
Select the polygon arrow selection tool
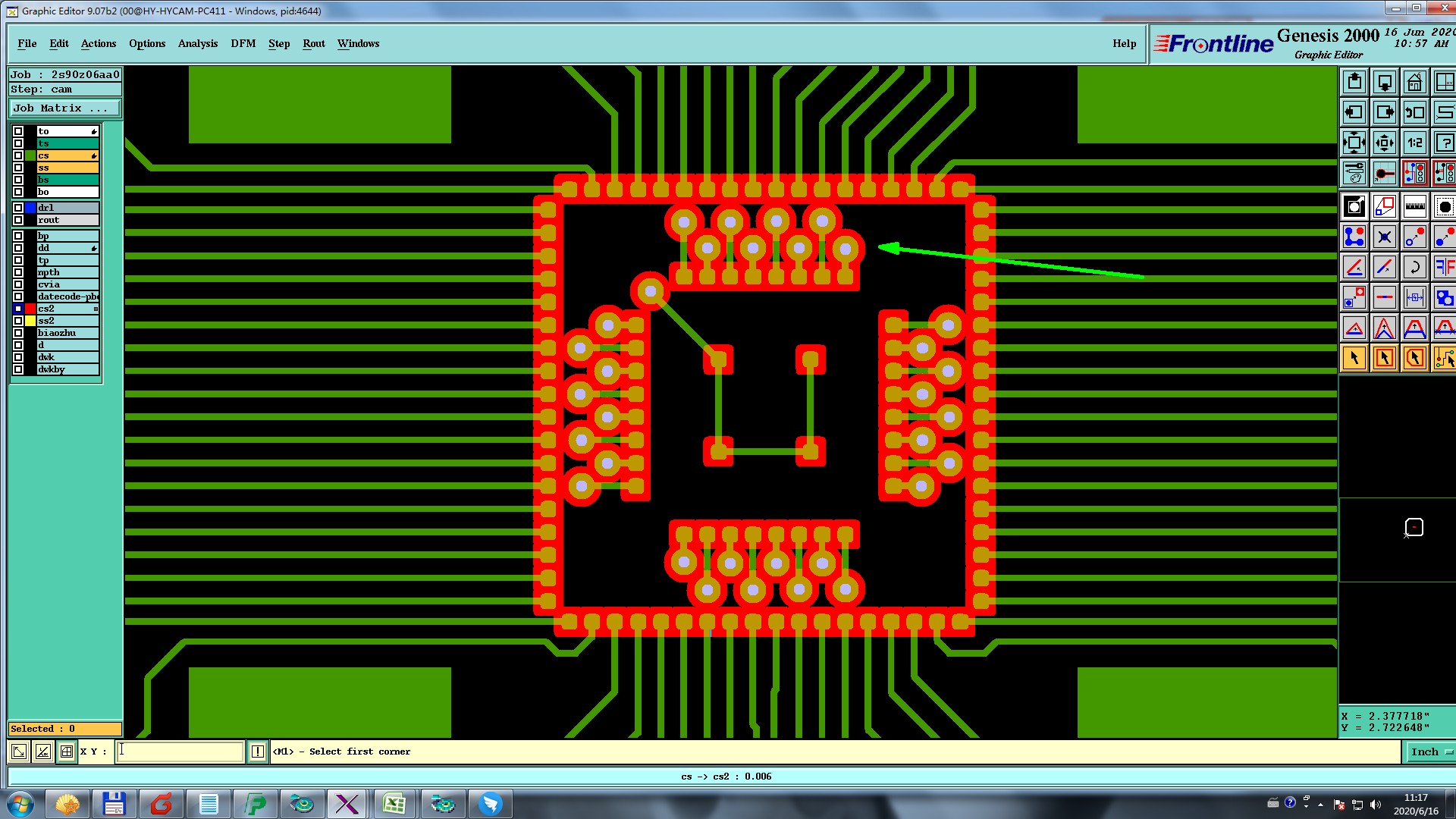click(1414, 358)
